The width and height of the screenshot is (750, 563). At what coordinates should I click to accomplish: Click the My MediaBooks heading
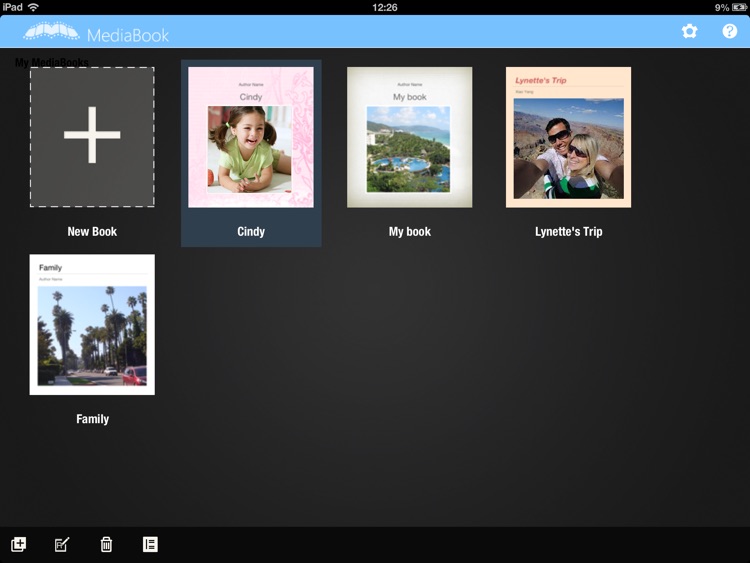tap(52, 62)
